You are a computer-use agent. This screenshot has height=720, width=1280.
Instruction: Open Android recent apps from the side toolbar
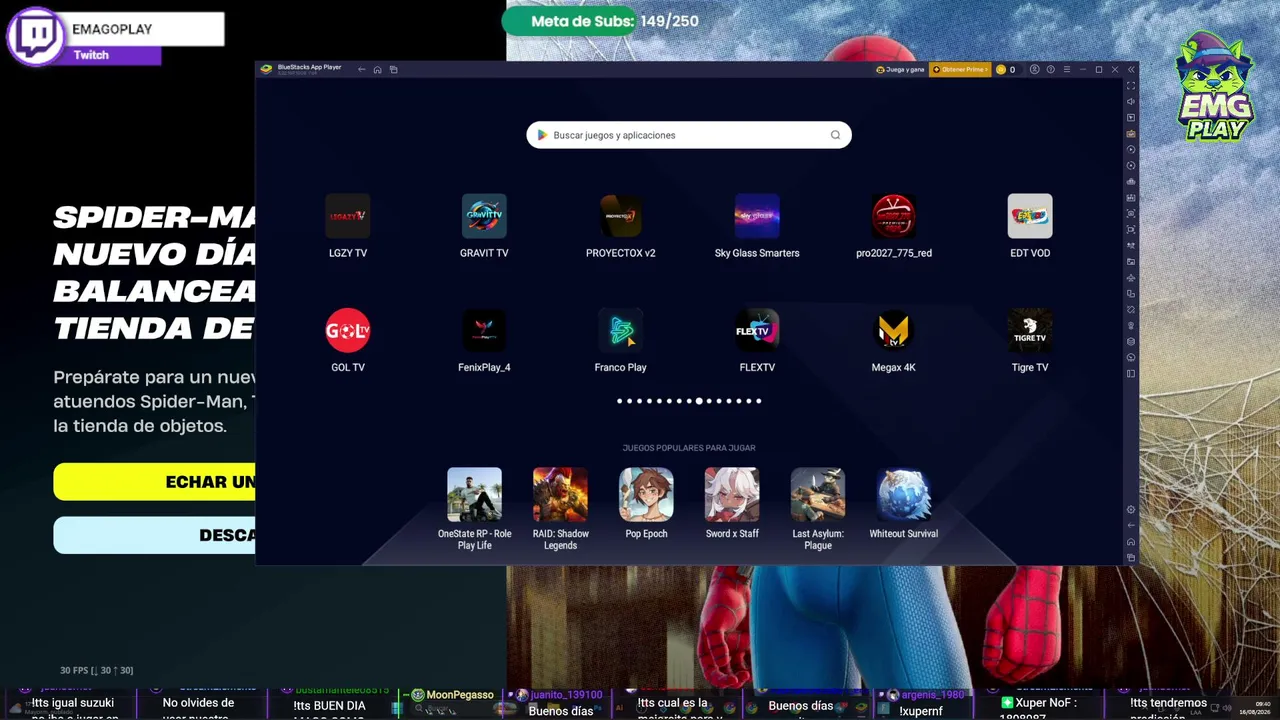tap(1131, 557)
